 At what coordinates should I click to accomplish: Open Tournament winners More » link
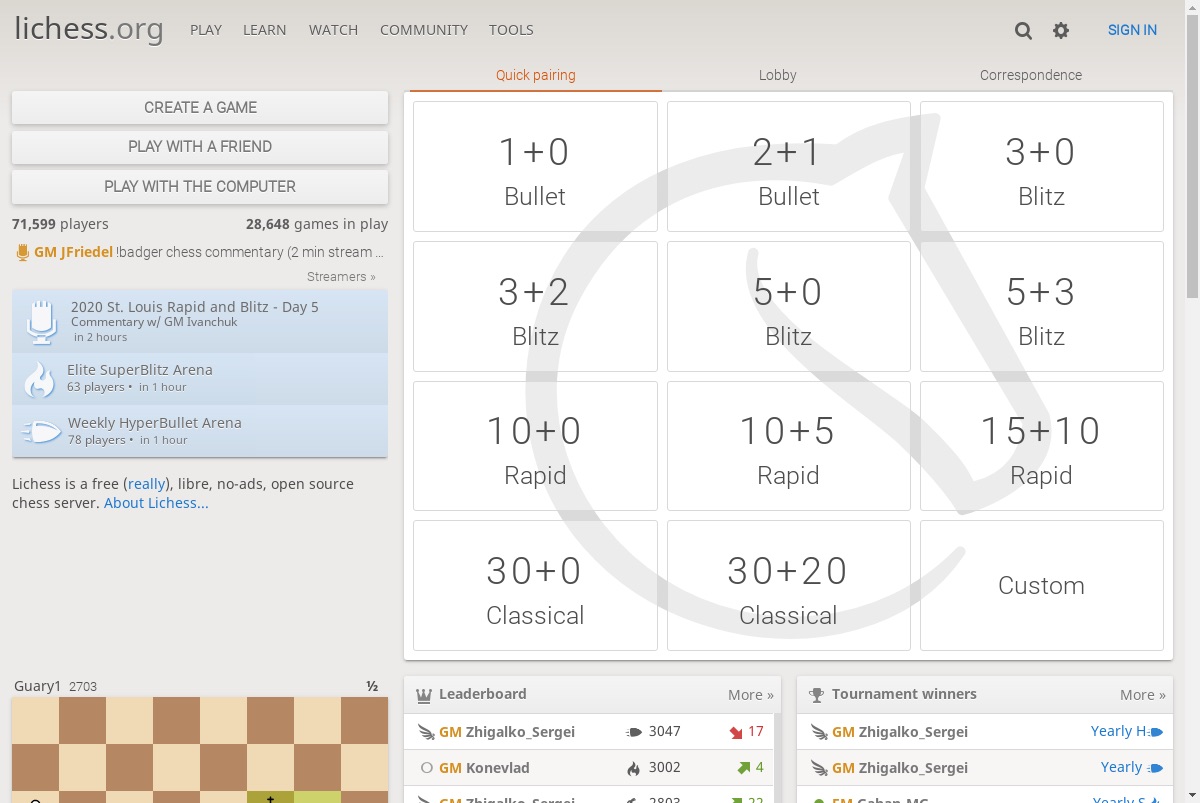pos(1143,695)
